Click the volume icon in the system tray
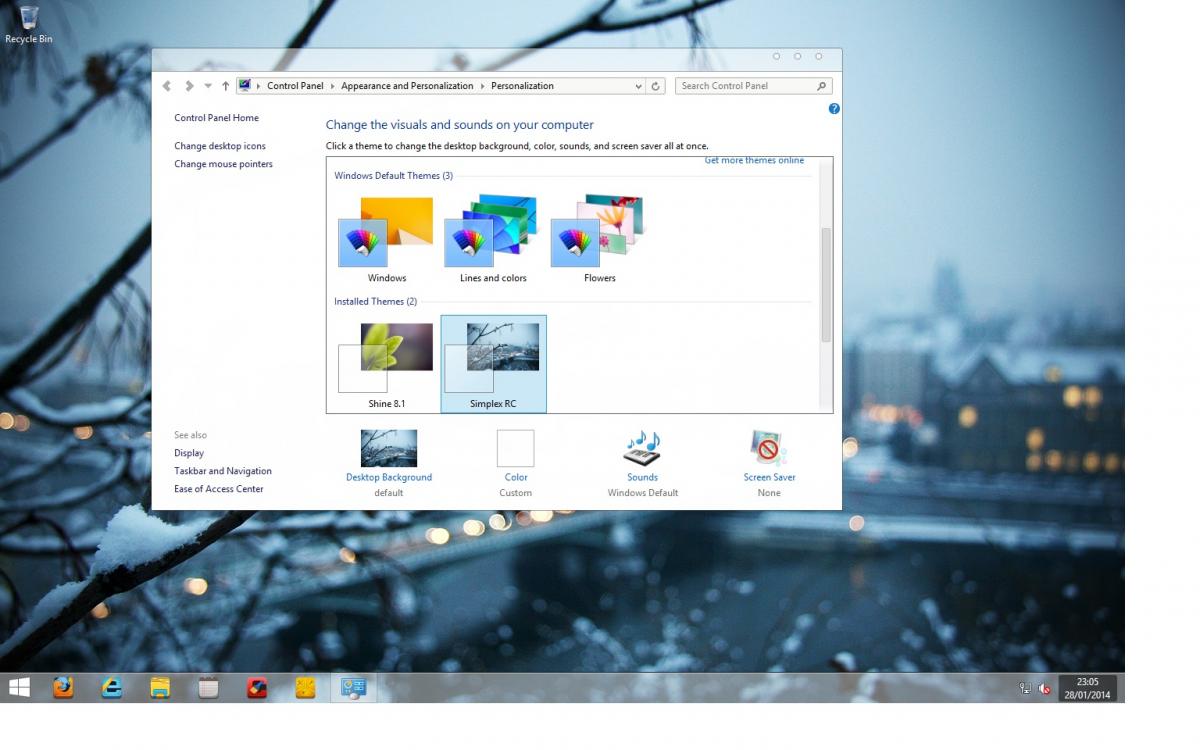The image size is (1200, 750). 1045,688
